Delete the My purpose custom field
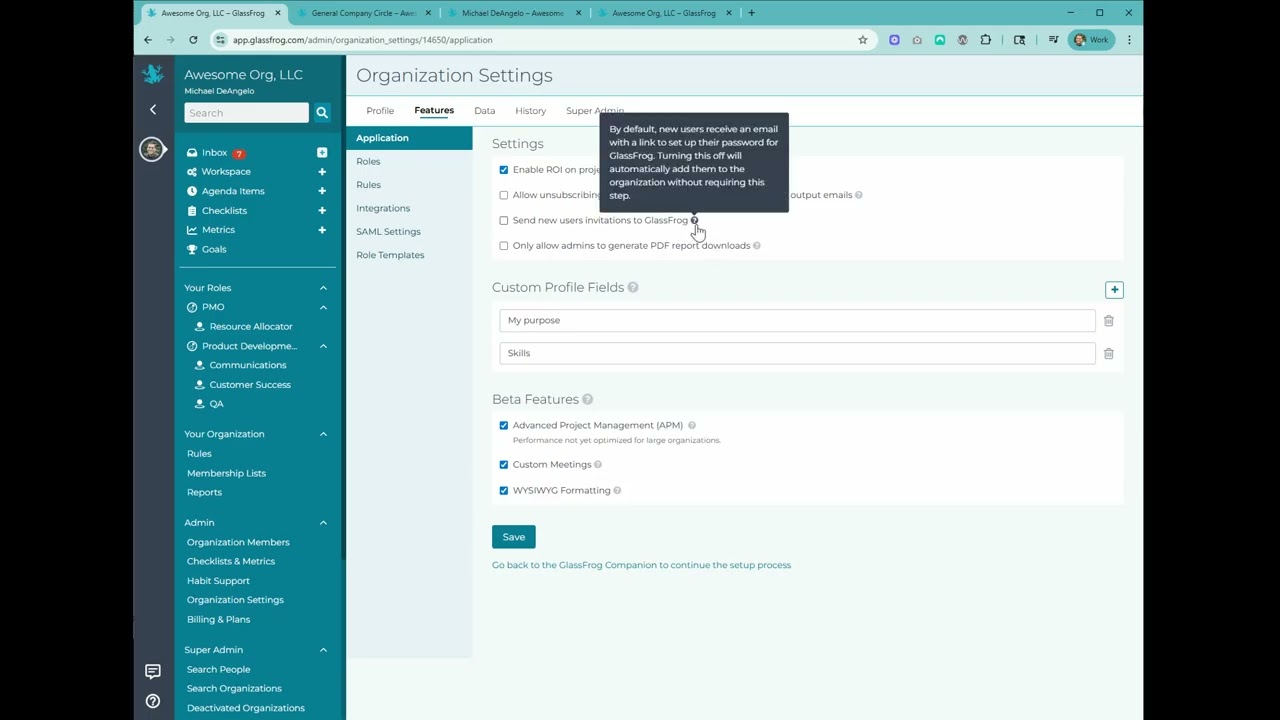 click(1108, 321)
